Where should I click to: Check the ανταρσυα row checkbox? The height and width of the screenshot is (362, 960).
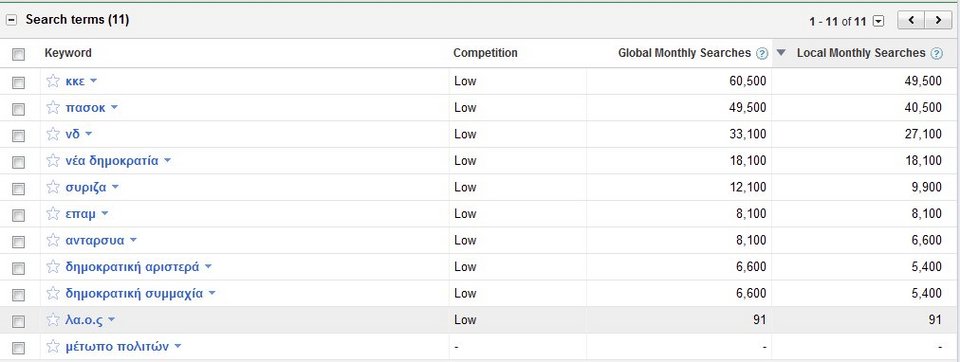click(x=18, y=242)
